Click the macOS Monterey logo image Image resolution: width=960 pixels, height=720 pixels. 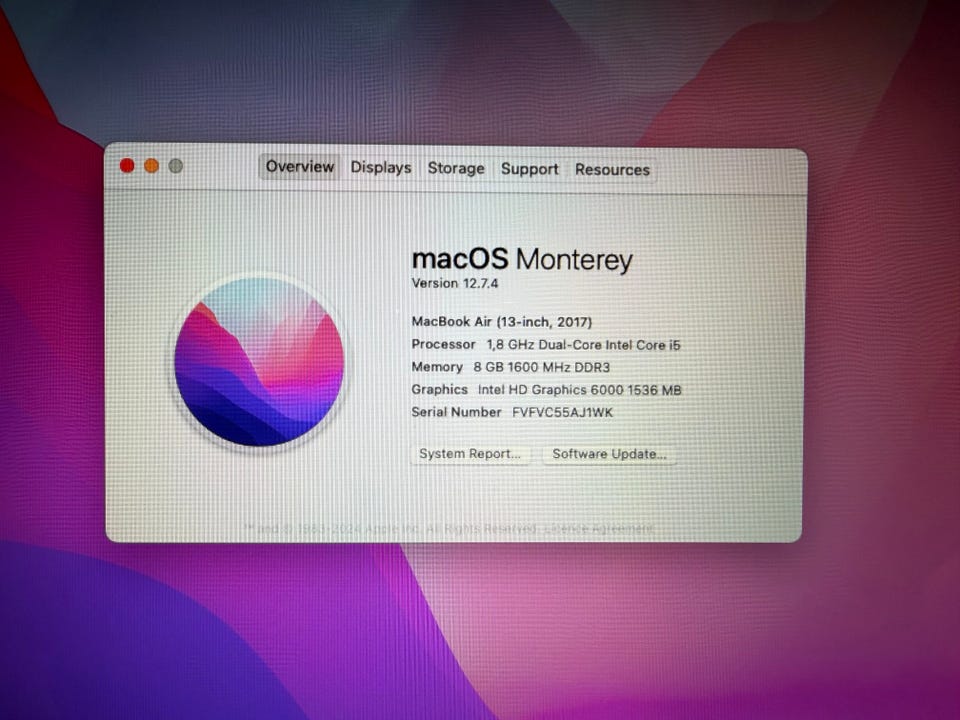tap(259, 361)
